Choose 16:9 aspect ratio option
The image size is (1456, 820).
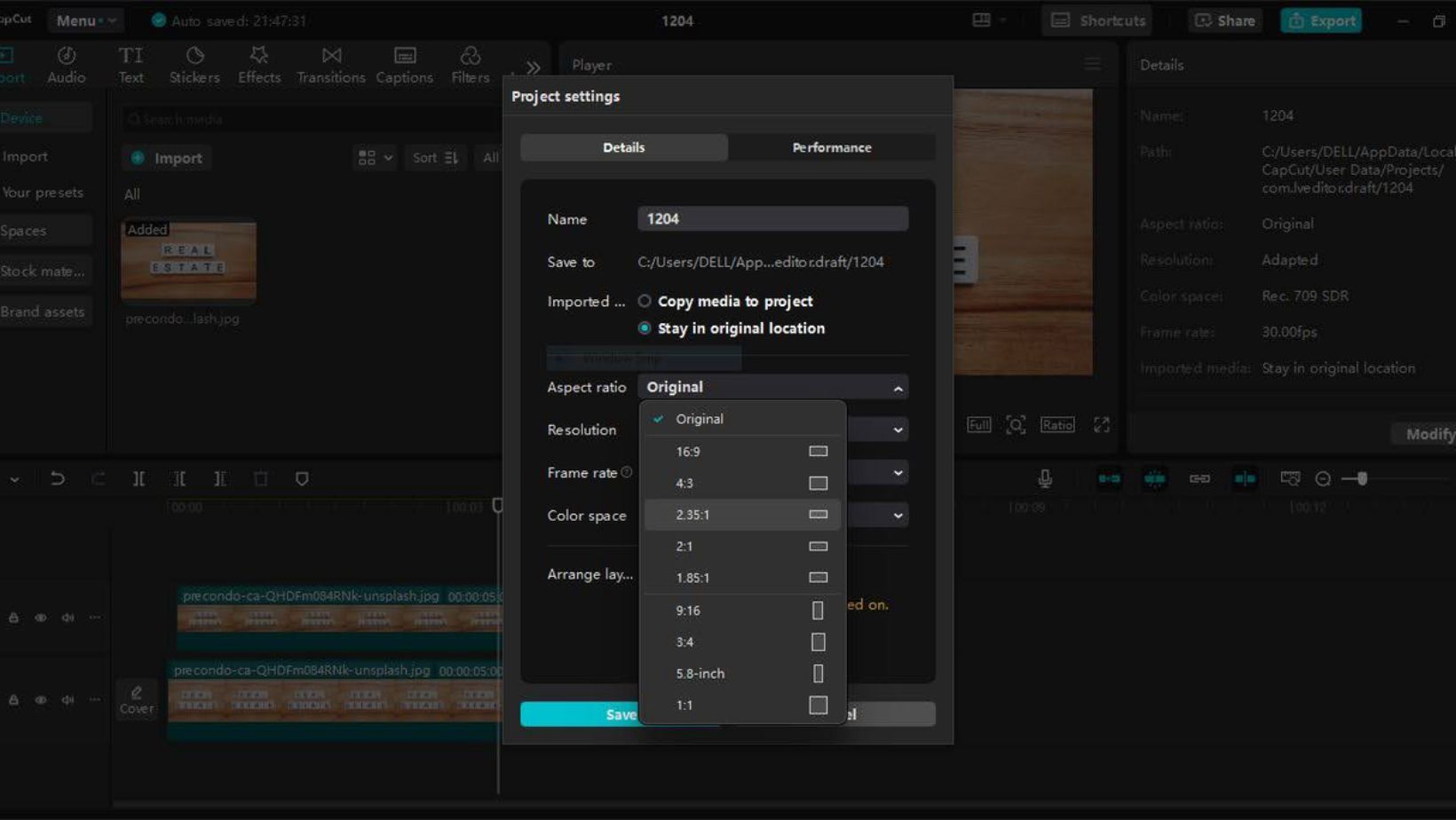point(742,452)
